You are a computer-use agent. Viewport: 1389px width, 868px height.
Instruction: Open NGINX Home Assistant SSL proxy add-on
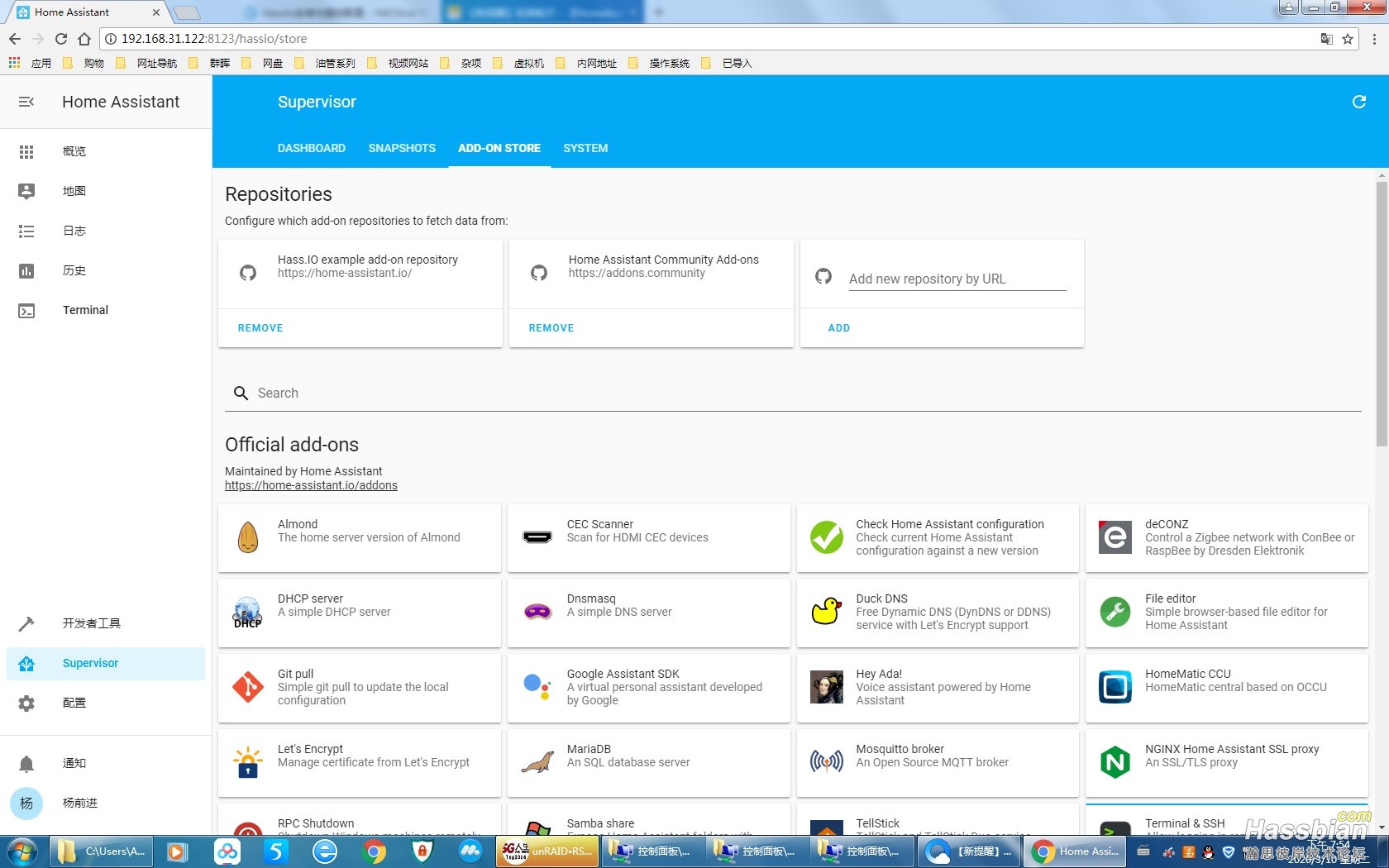tap(1227, 763)
